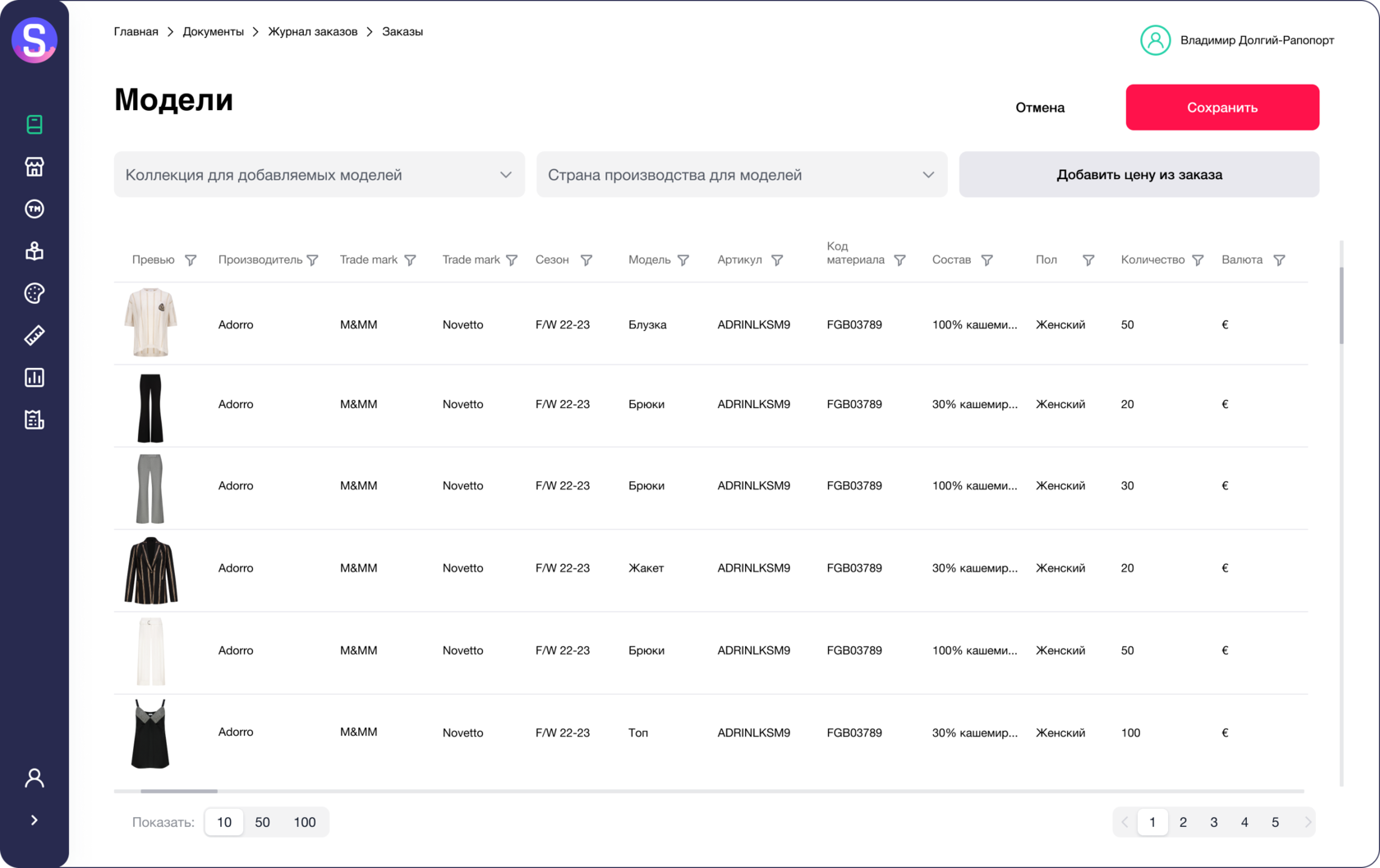This screenshot has width=1380, height=868.
Task: Expand the sidebar with the arrow
Action: (x=34, y=820)
